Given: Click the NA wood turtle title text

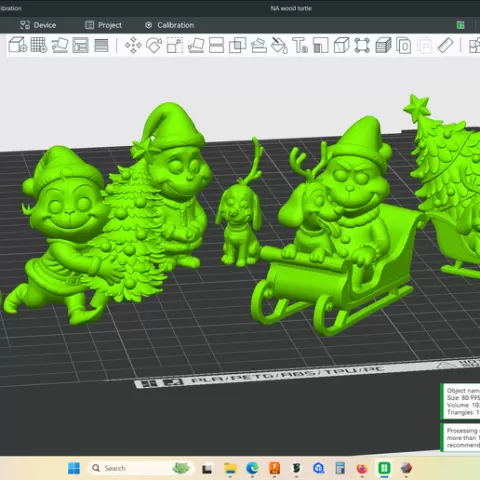Looking at the screenshot, I should tap(291, 8).
